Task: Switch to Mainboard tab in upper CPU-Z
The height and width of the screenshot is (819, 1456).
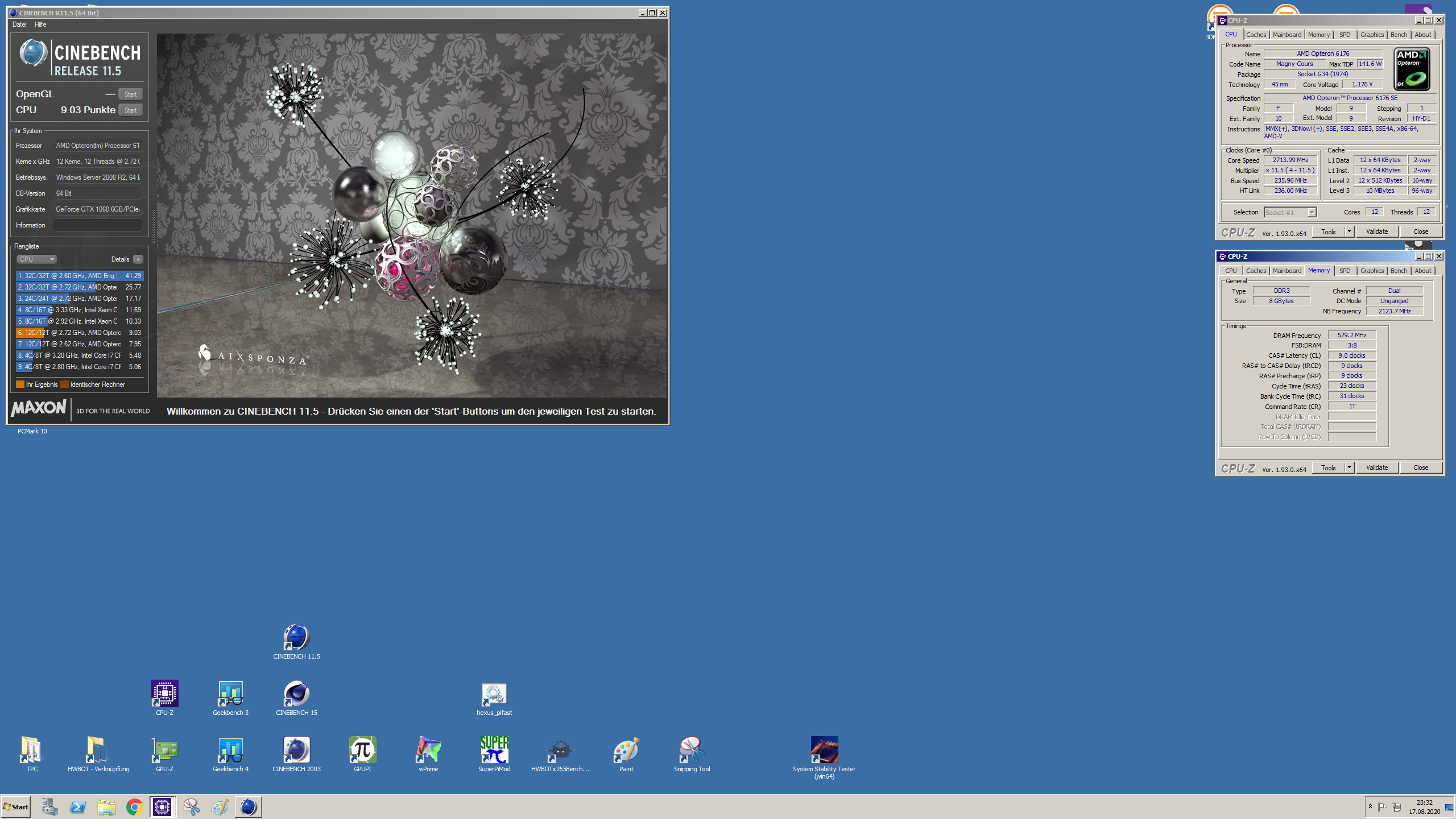Action: coord(1287,35)
